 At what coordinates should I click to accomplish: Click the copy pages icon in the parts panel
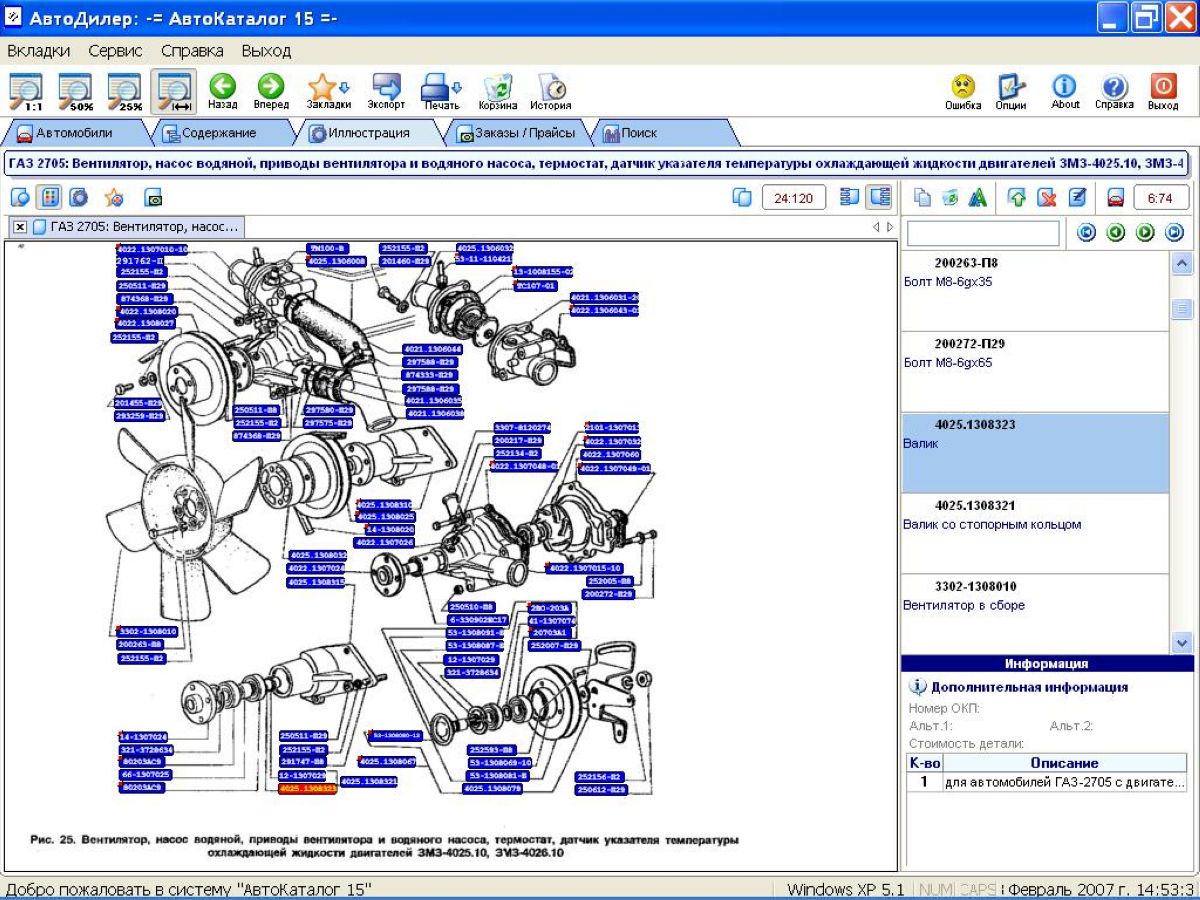[923, 197]
